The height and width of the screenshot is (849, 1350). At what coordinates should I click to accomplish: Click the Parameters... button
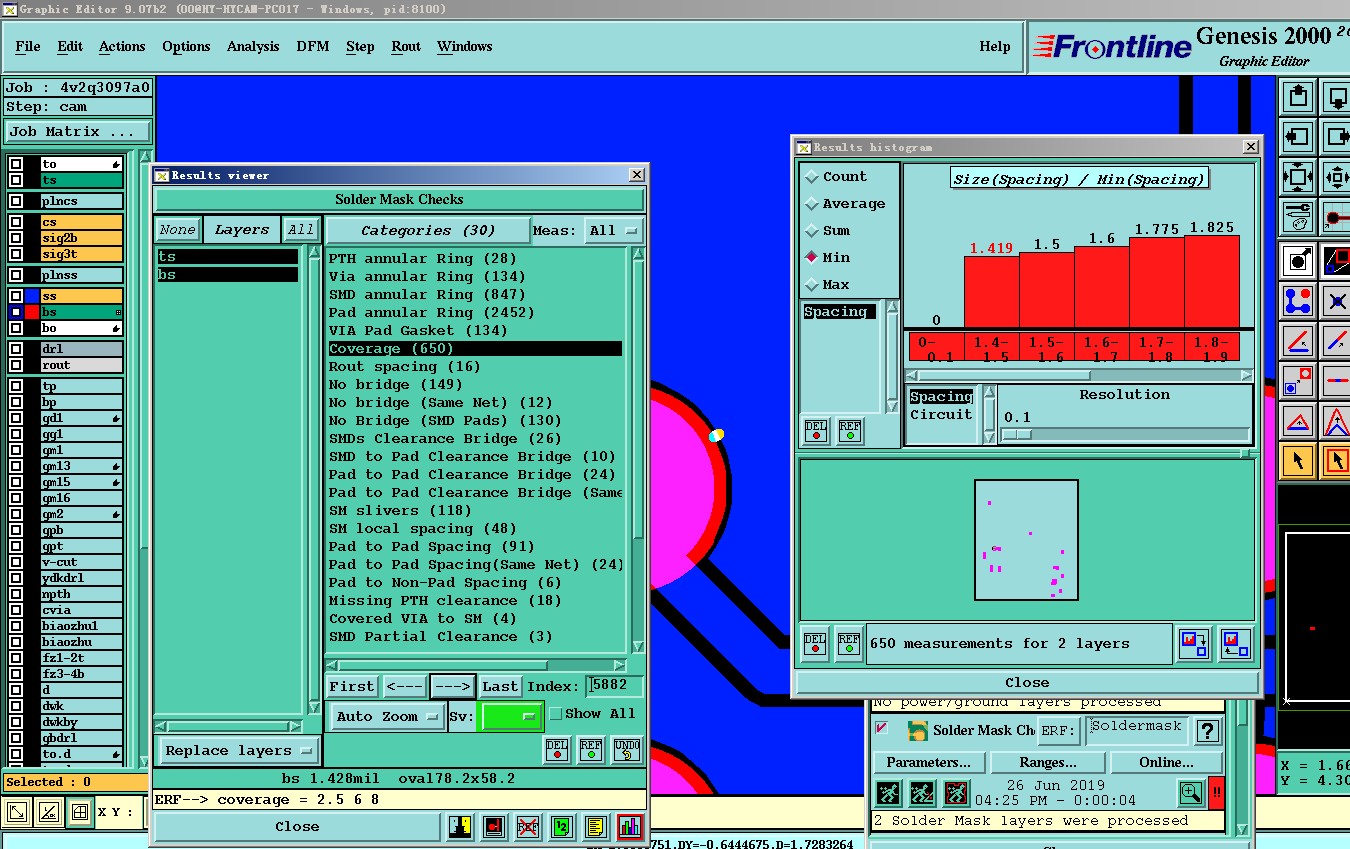[929, 762]
